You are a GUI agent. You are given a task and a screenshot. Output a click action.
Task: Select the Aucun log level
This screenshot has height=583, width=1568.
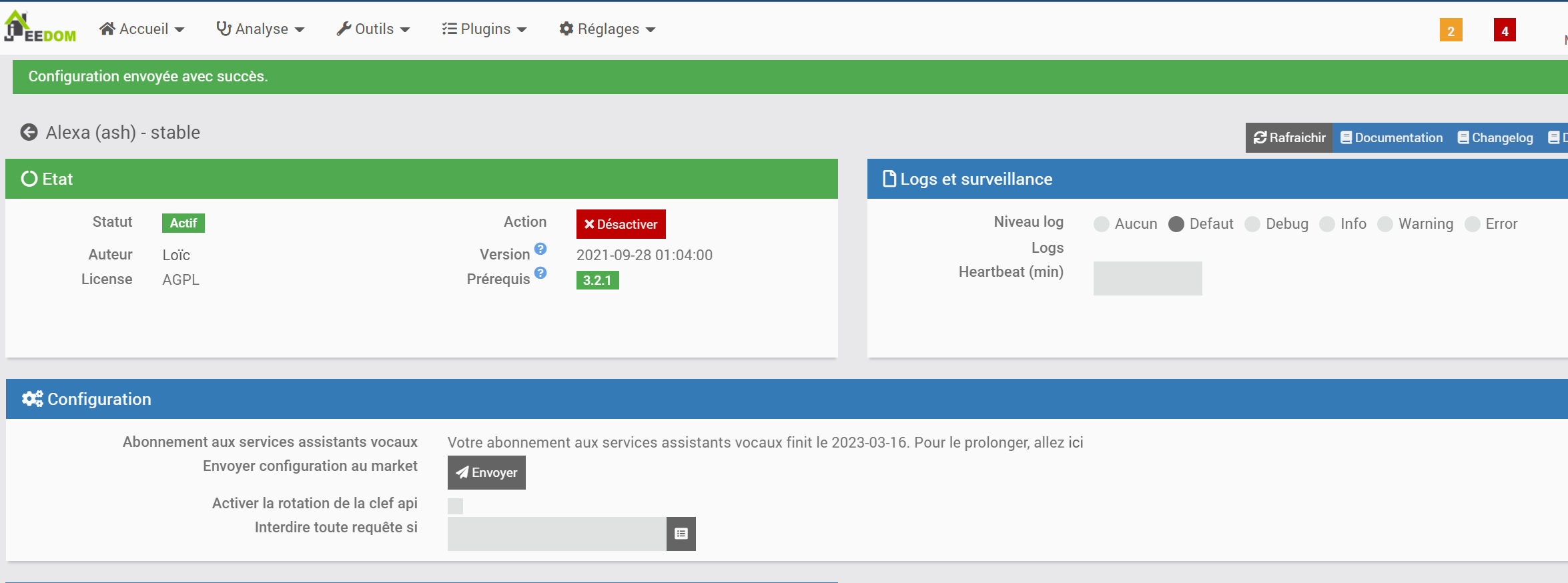pos(1102,224)
